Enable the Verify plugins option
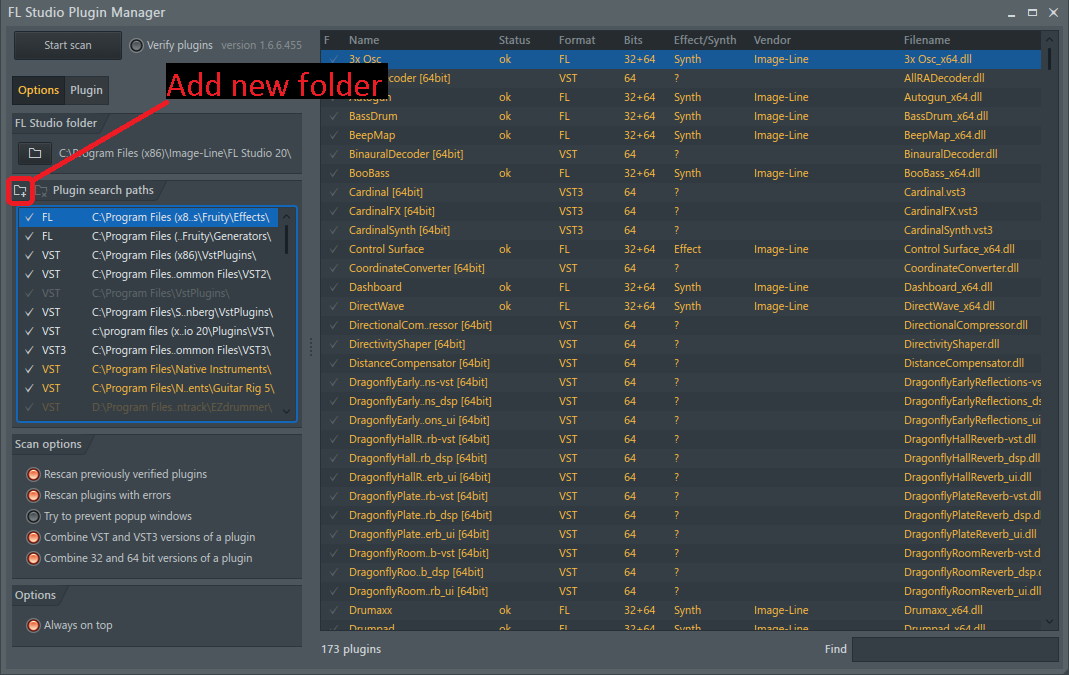This screenshot has width=1069, height=675. click(x=137, y=45)
